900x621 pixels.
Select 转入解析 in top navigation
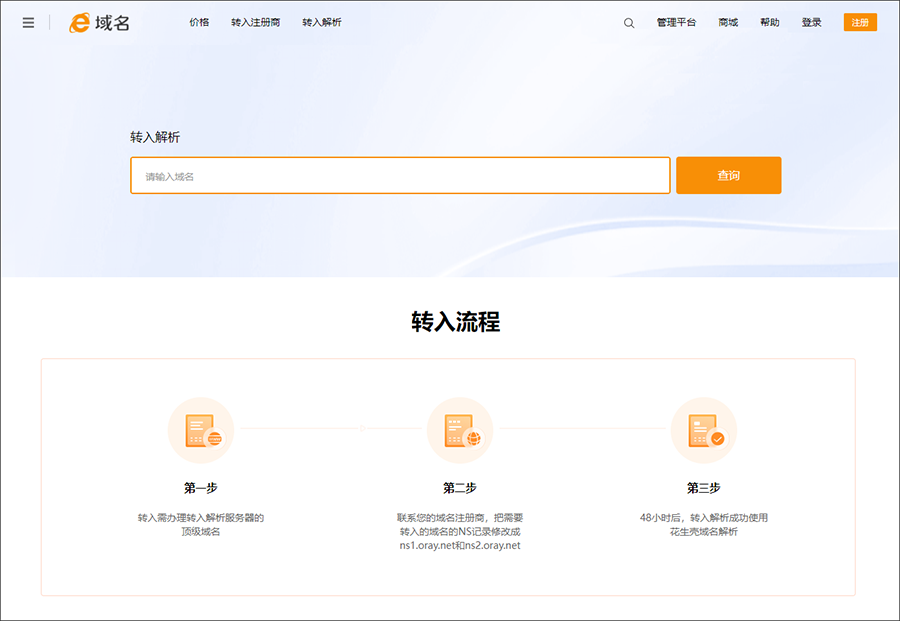321,22
